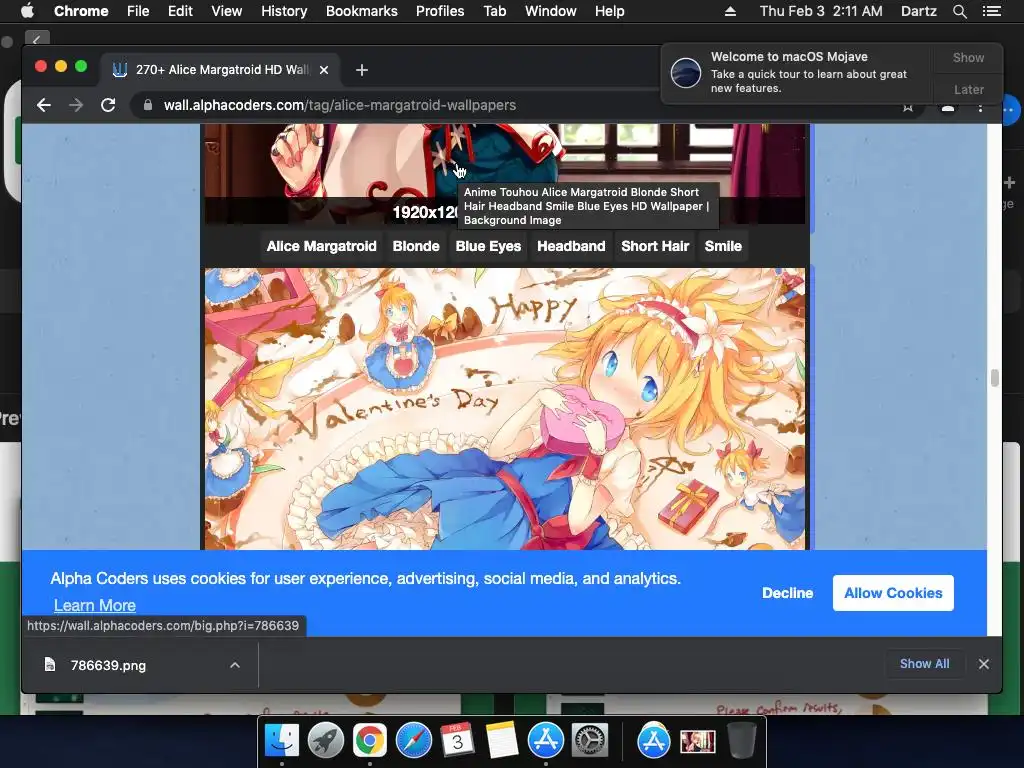Open Launchpad rocket in the Dock
Viewport: 1024px width, 768px height.
326,741
